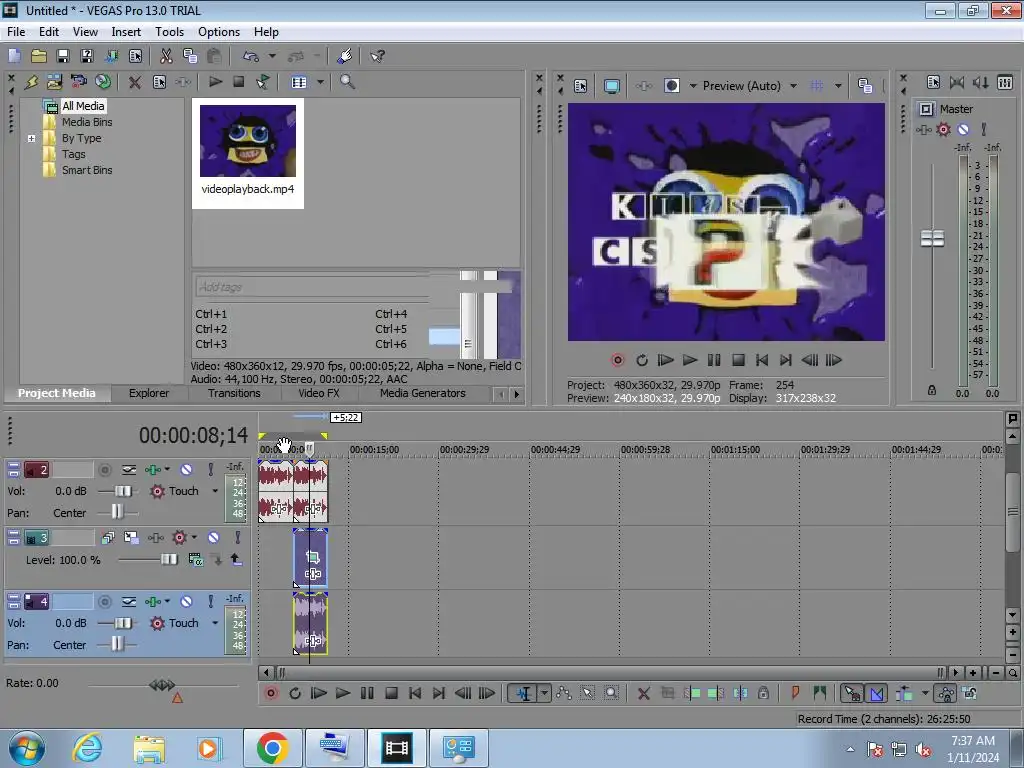Adjust track 2 Vol slider
Screen dimensions: 1024x768
[x=123, y=491]
